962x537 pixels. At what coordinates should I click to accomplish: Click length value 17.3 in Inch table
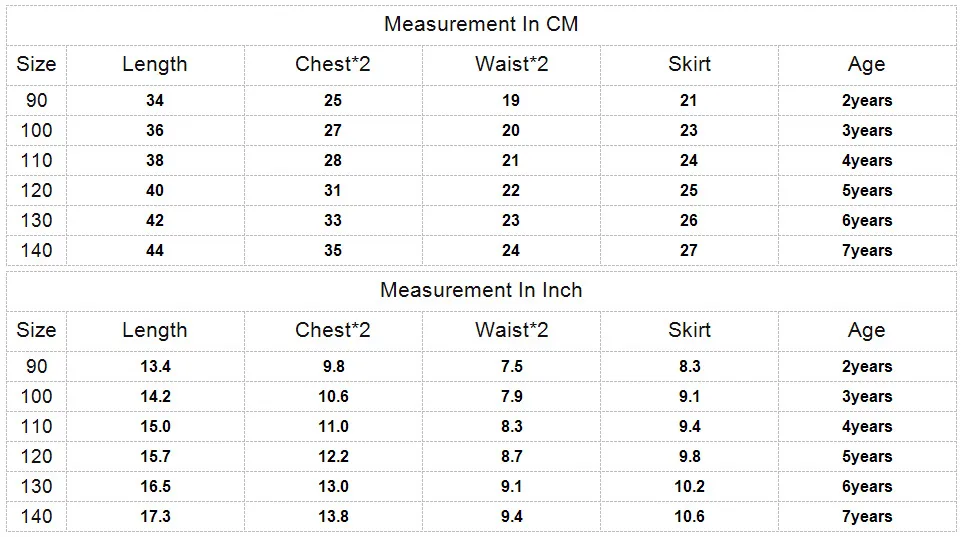tap(155, 516)
